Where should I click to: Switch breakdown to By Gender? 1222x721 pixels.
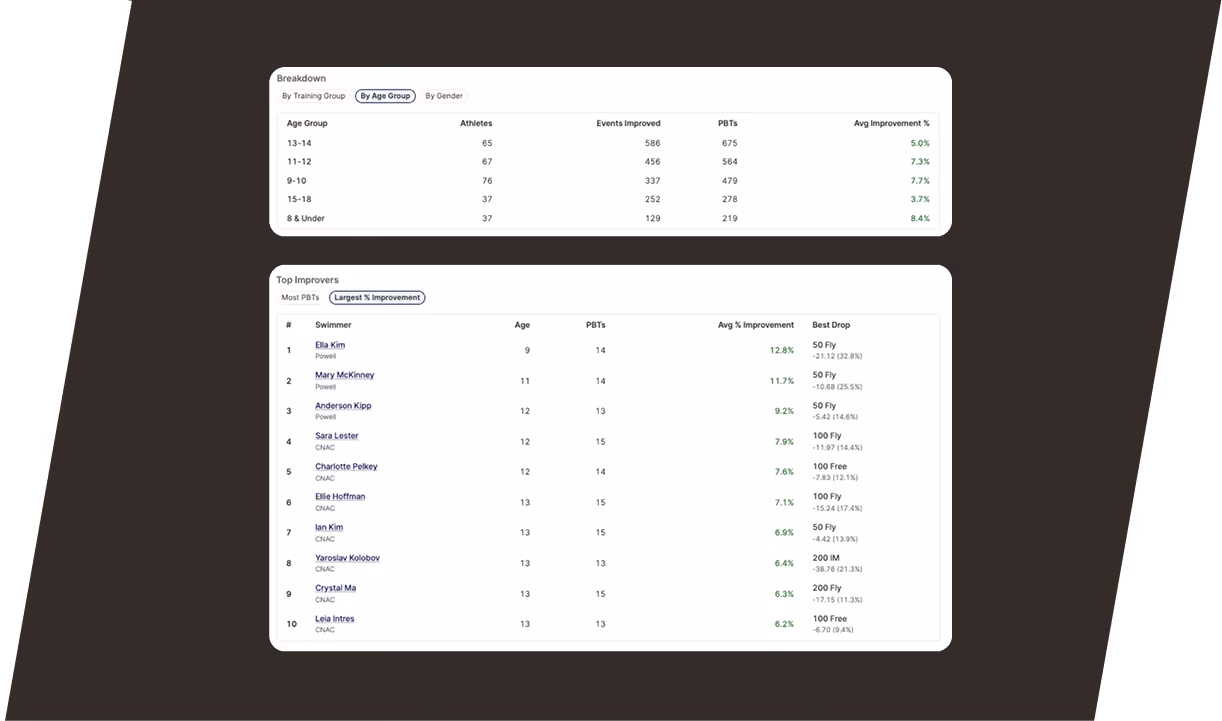coord(444,96)
